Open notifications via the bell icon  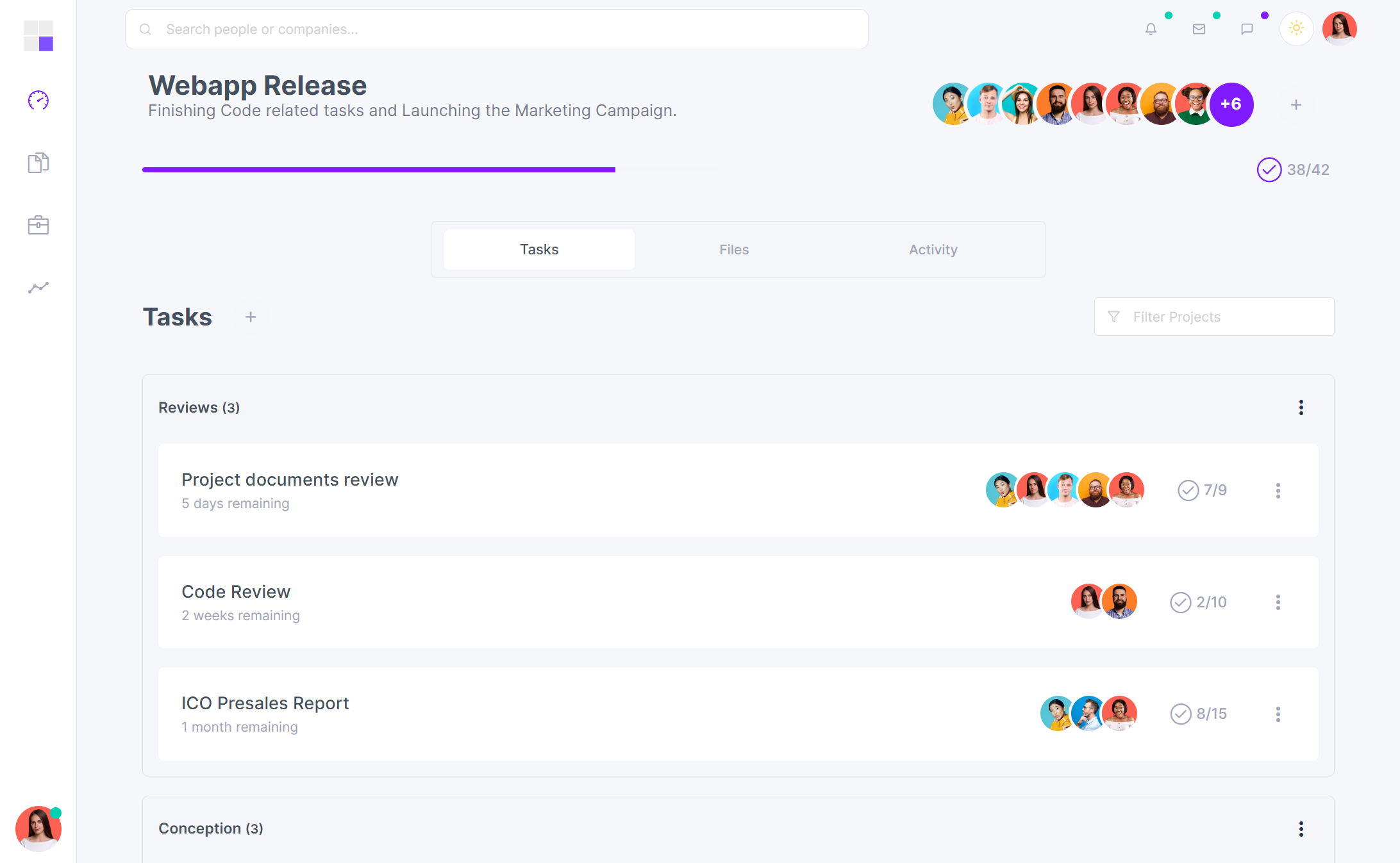(1151, 28)
